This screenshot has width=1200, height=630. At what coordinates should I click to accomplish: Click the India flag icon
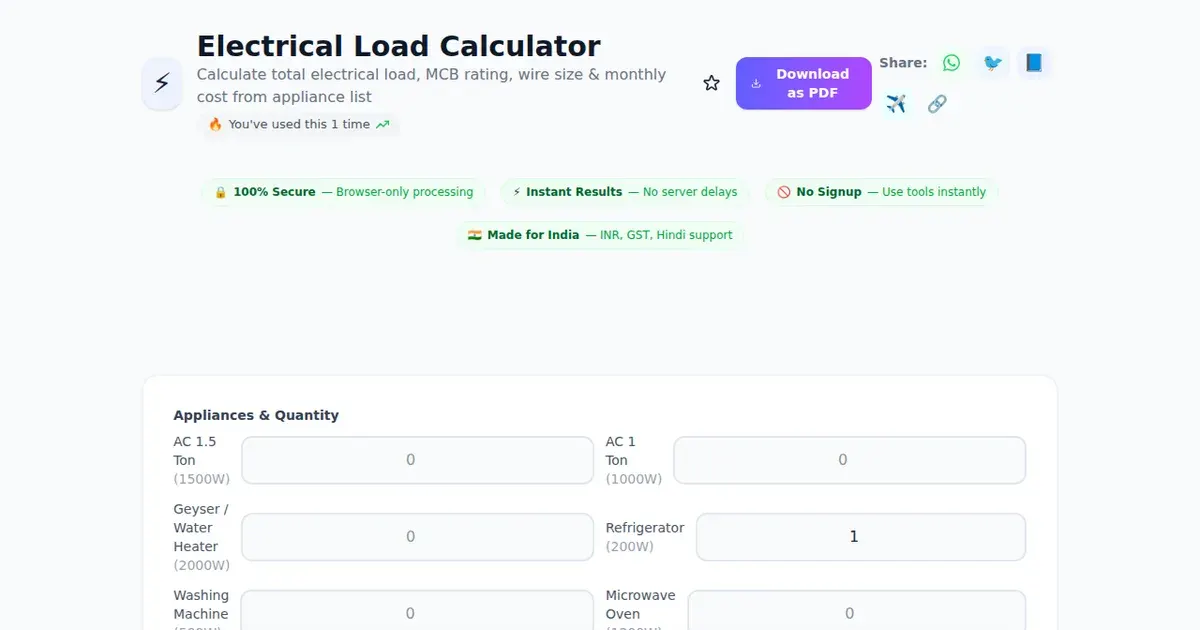pyautogui.click(x=475, y=235)
